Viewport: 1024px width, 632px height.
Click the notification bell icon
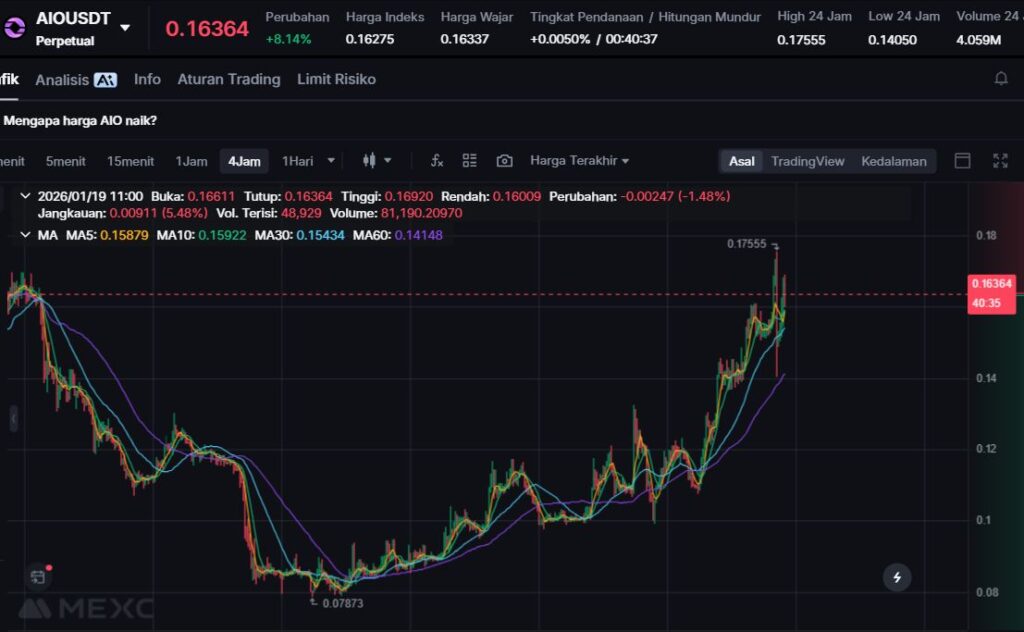coord(1001,79)
